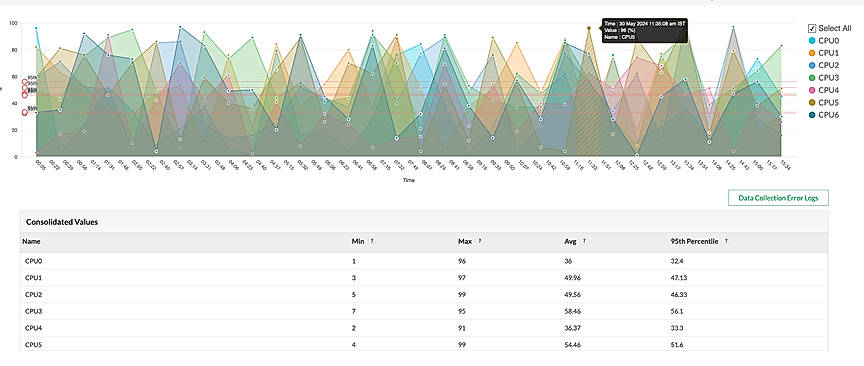Click the Max value 95 for CPU3
This screenshot has height=366, width=864.
click(462, 311)
